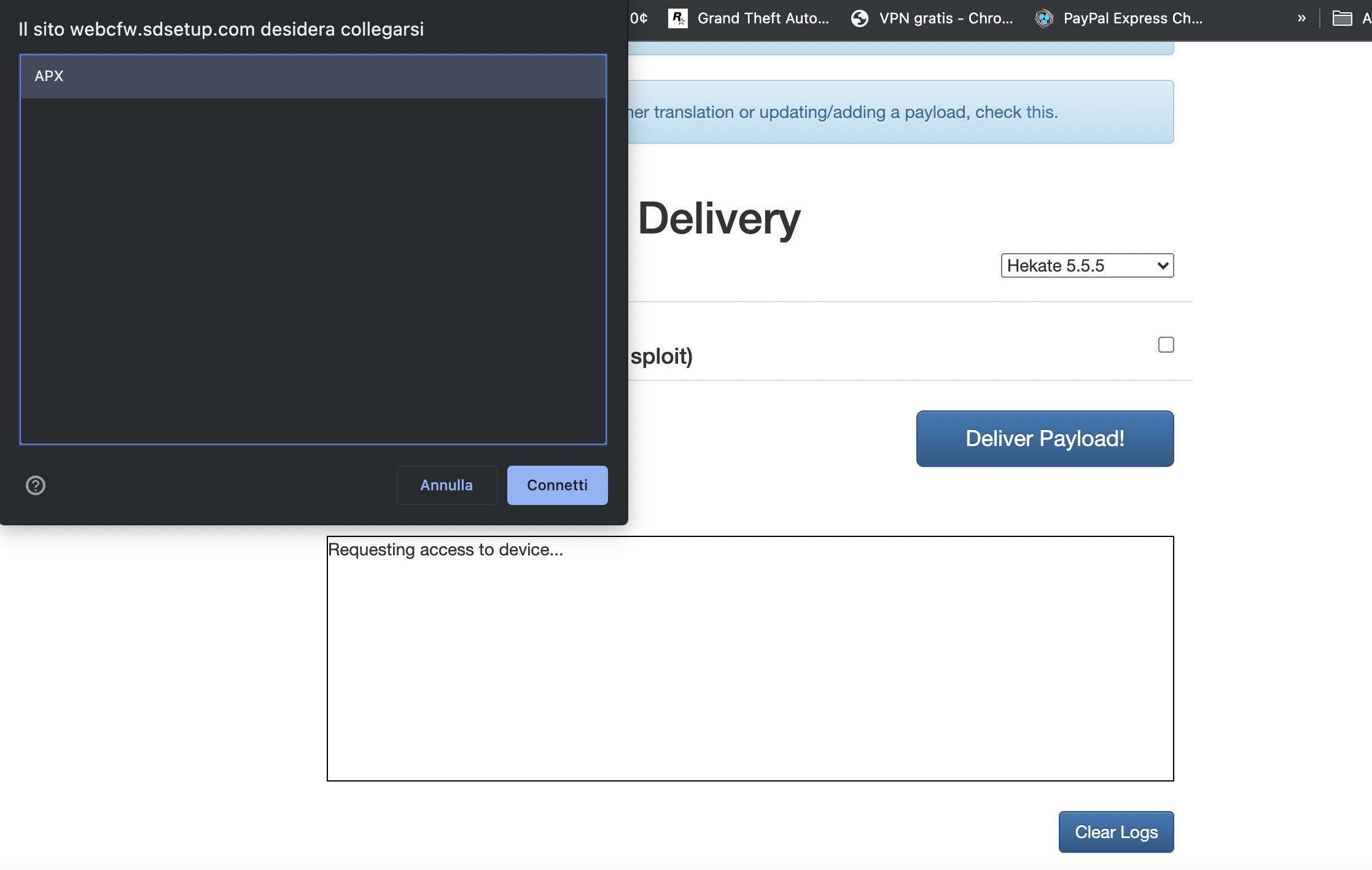
Task: Click inside the log output text area
Action: tap(750, 659)
